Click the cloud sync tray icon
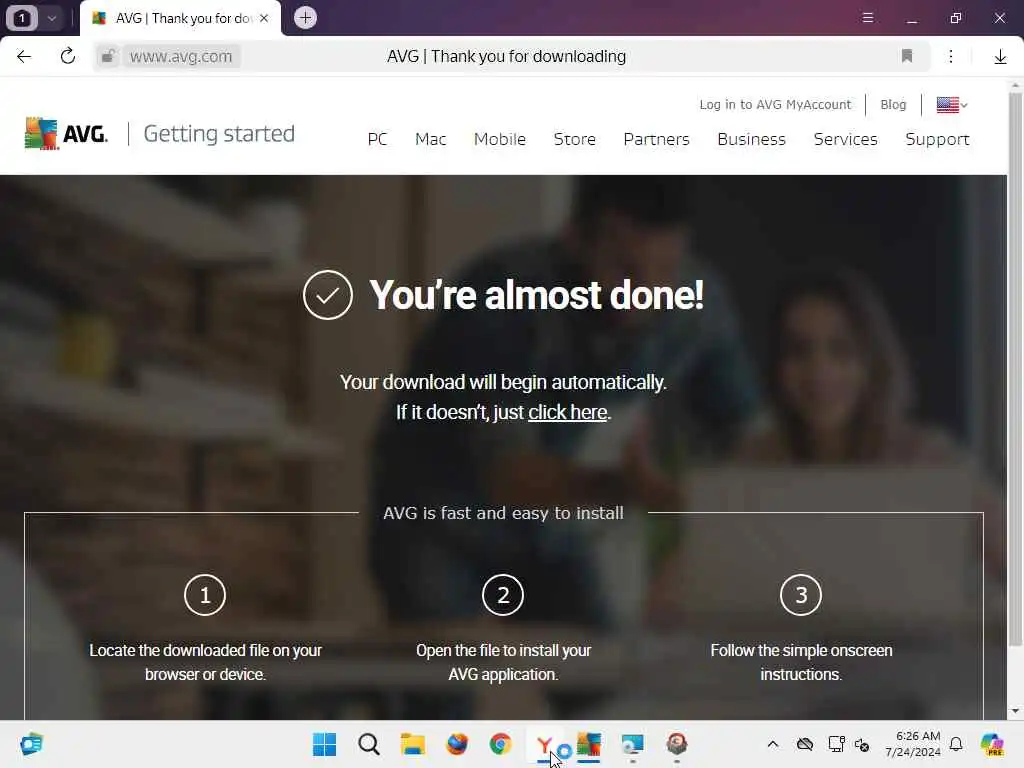The image size is (1024, 768). click(x=805, y=744)
